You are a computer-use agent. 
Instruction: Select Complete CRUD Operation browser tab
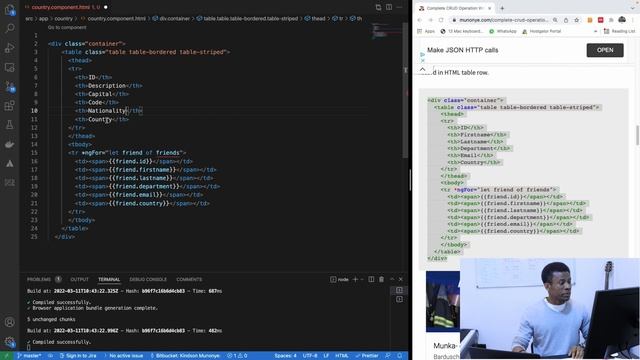[455, 8]
